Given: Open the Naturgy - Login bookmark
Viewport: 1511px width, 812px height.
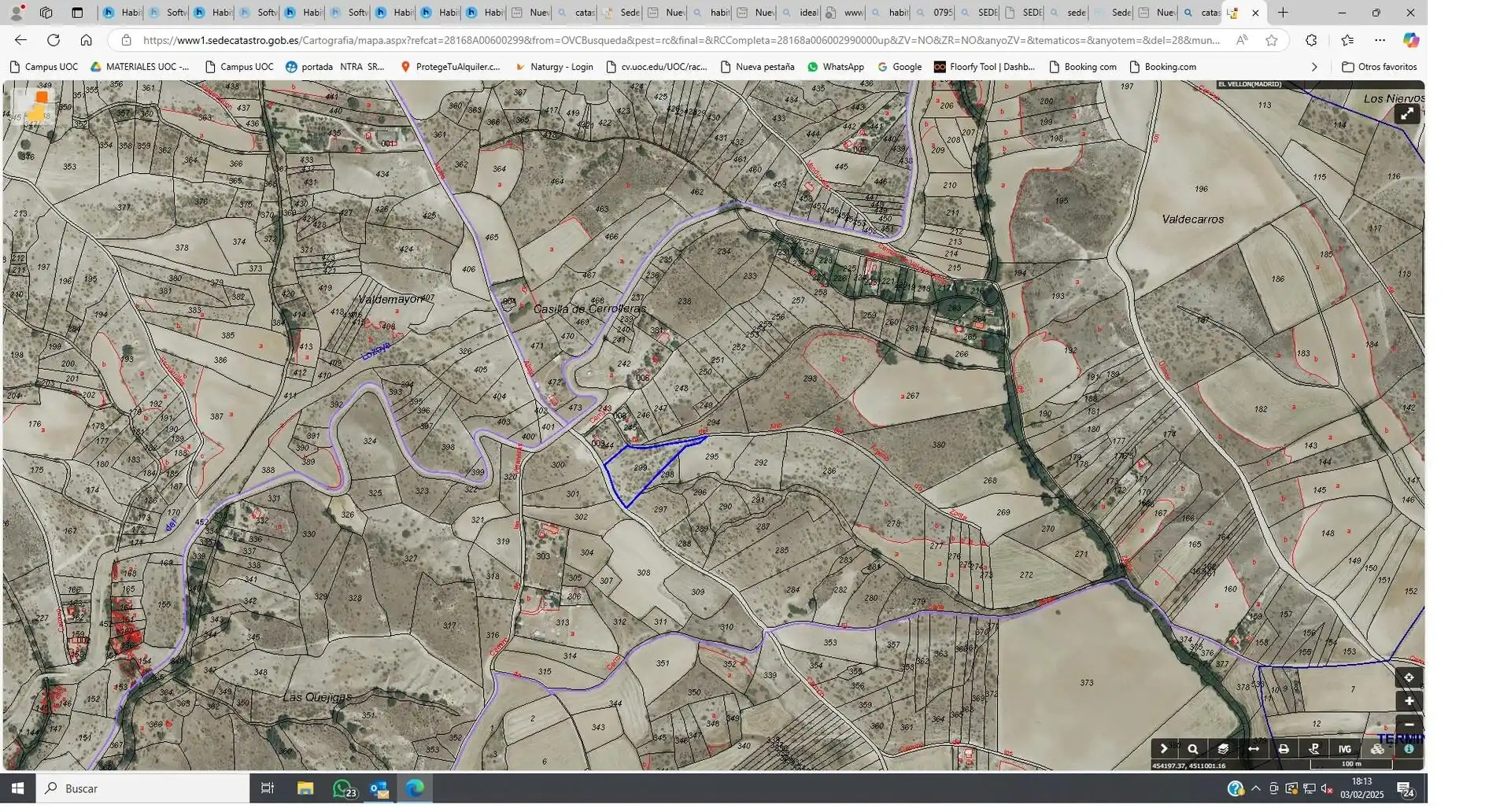Looking at the screenshot, I should click(x=554, y=67).
